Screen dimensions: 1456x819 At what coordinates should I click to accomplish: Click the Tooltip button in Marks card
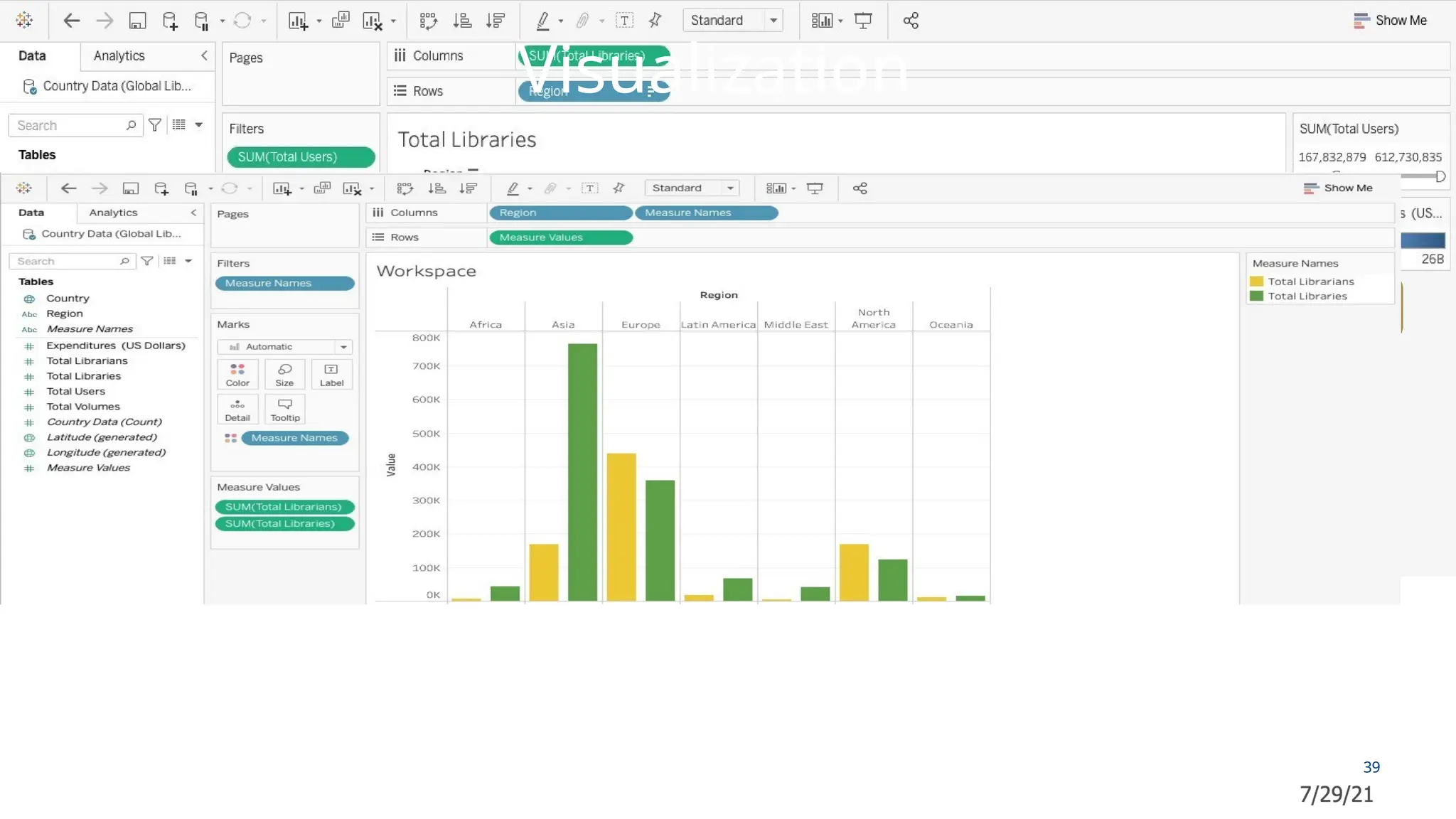tap(285, 409)
